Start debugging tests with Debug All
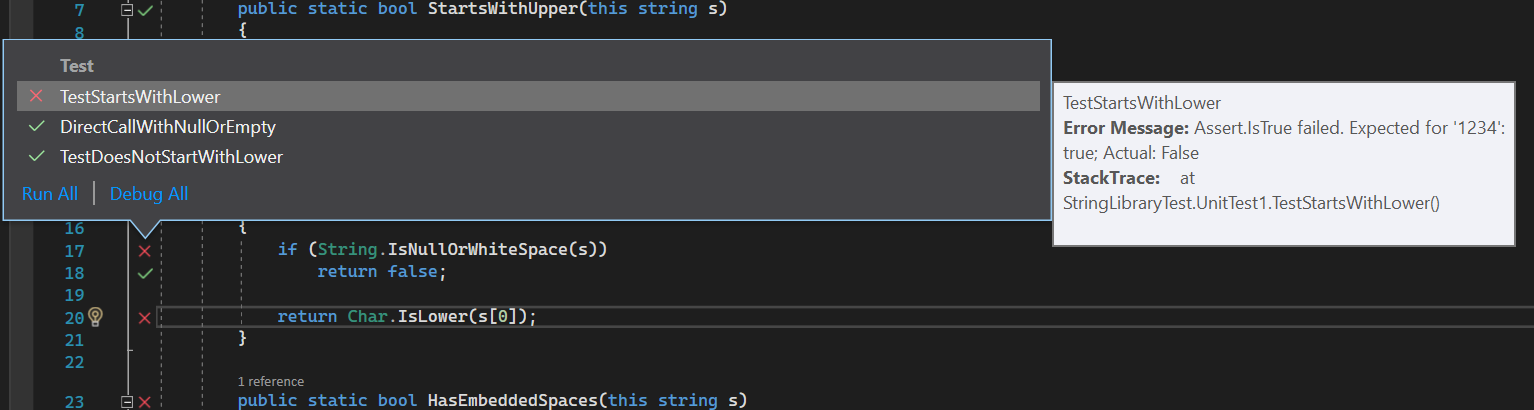1534x410 pixels. 149,194
